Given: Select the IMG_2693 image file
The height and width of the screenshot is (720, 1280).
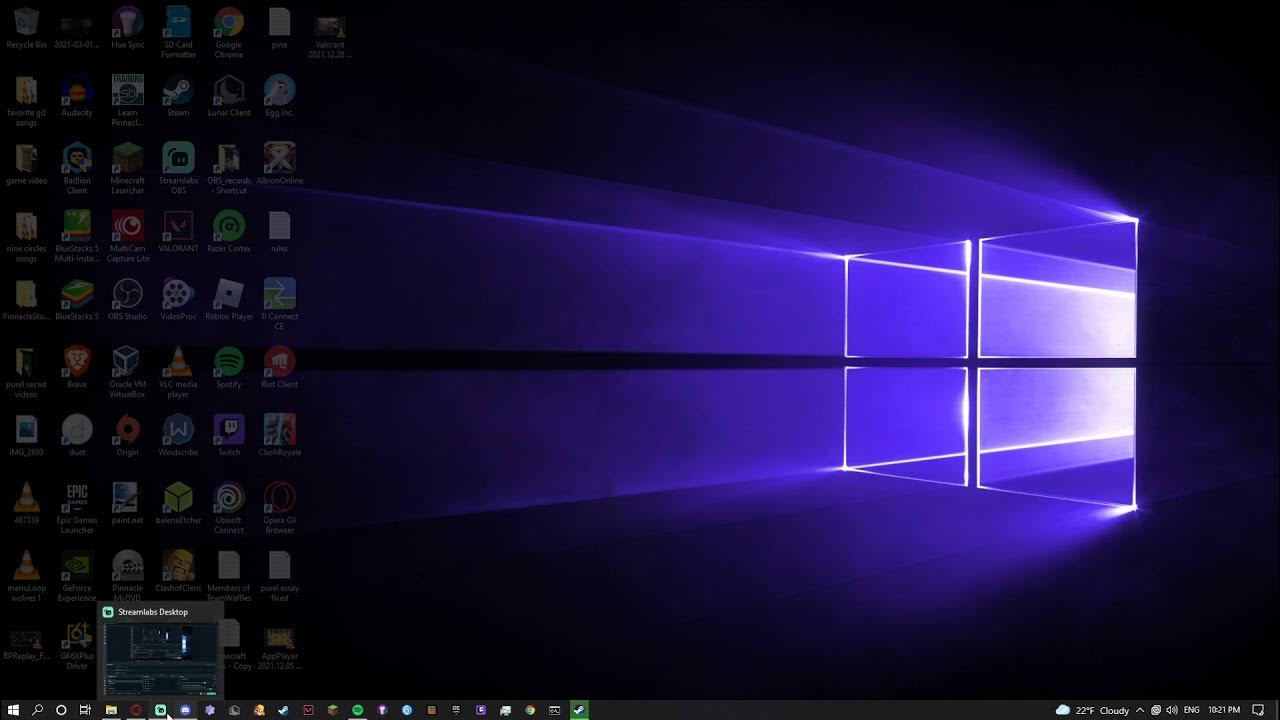Looking at the screenshot, I should pos(26,437).
